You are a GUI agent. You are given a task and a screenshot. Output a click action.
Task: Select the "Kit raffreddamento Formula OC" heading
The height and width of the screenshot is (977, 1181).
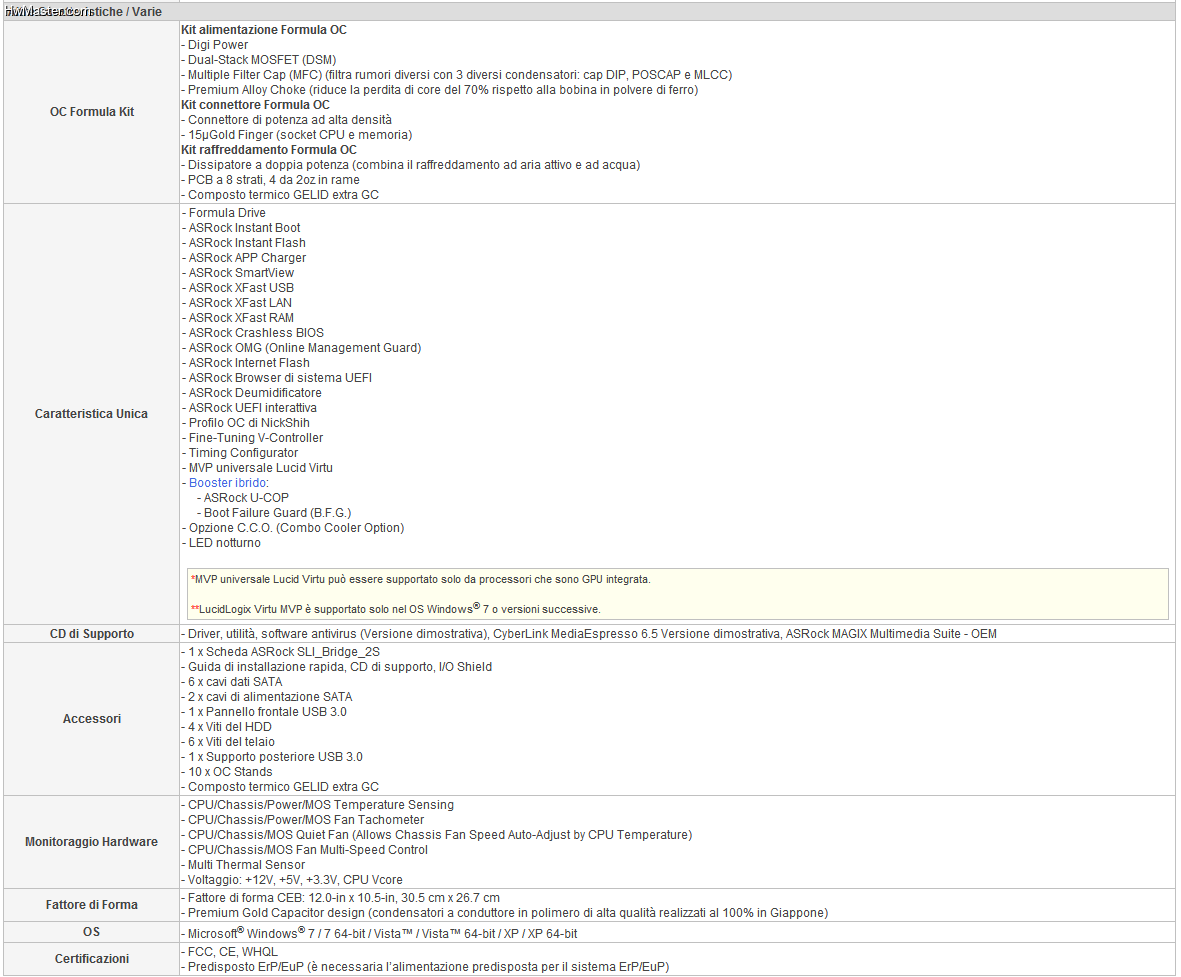[x=269, y=151]
